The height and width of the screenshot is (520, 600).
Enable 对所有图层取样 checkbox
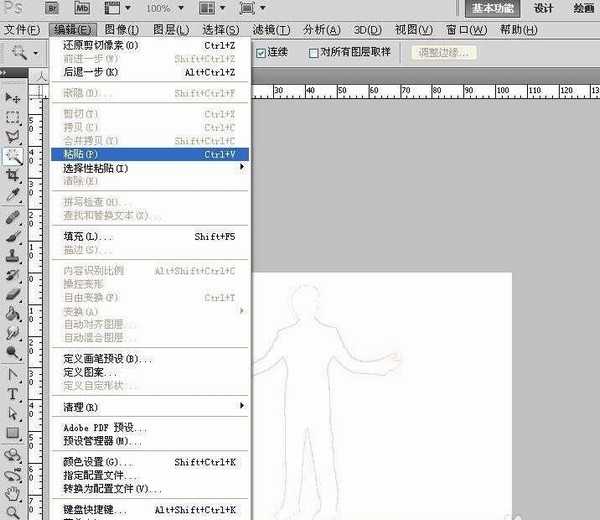pyautogui.click(x=313, y=53)
